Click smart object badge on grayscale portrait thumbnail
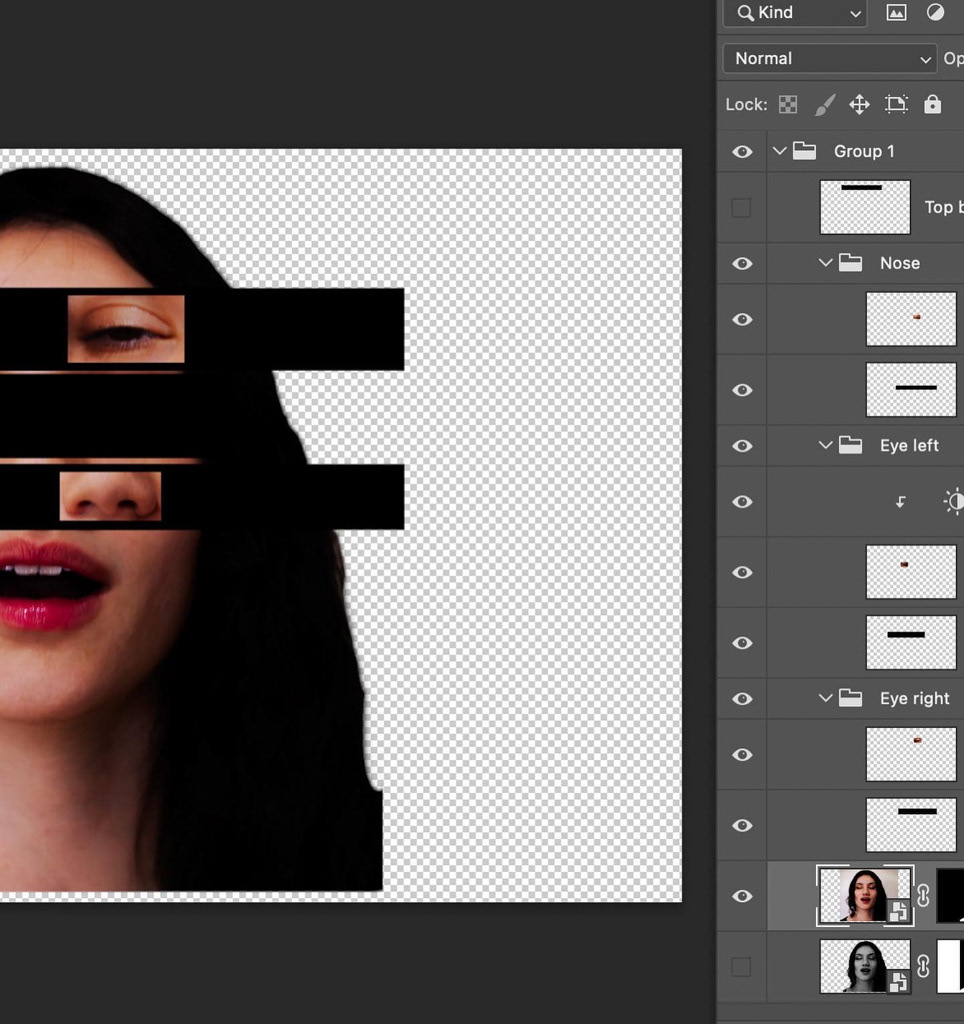 click(898, 981)
